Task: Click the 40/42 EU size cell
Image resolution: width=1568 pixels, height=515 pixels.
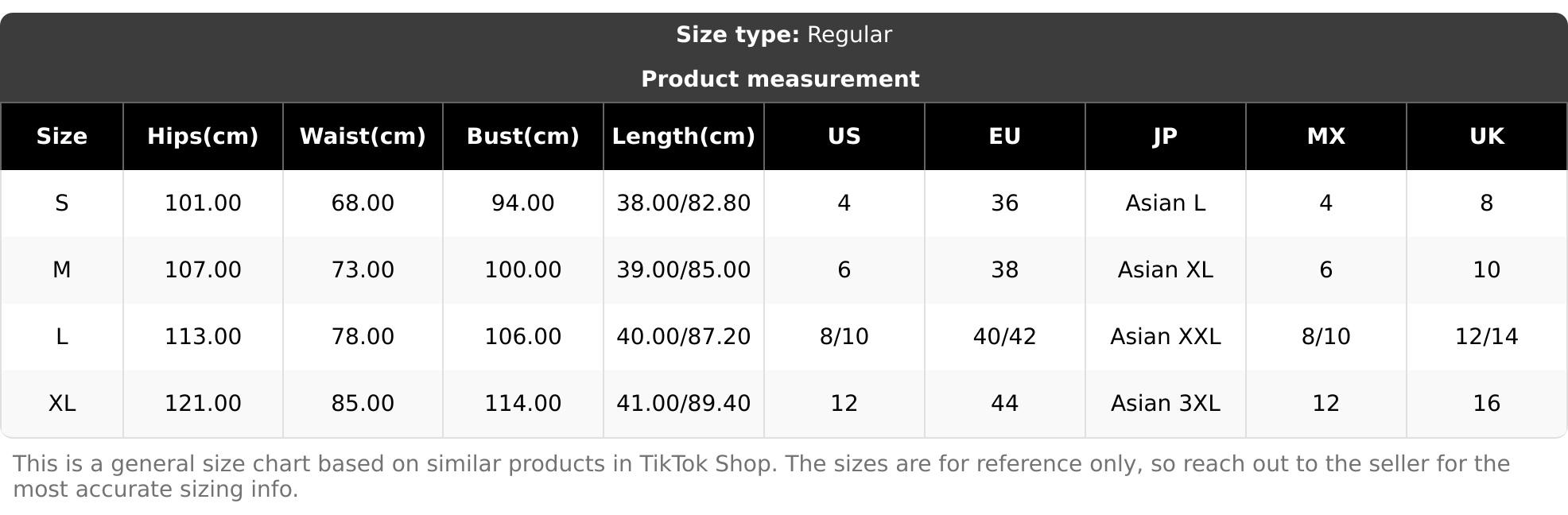Action: pos(1004,337)
